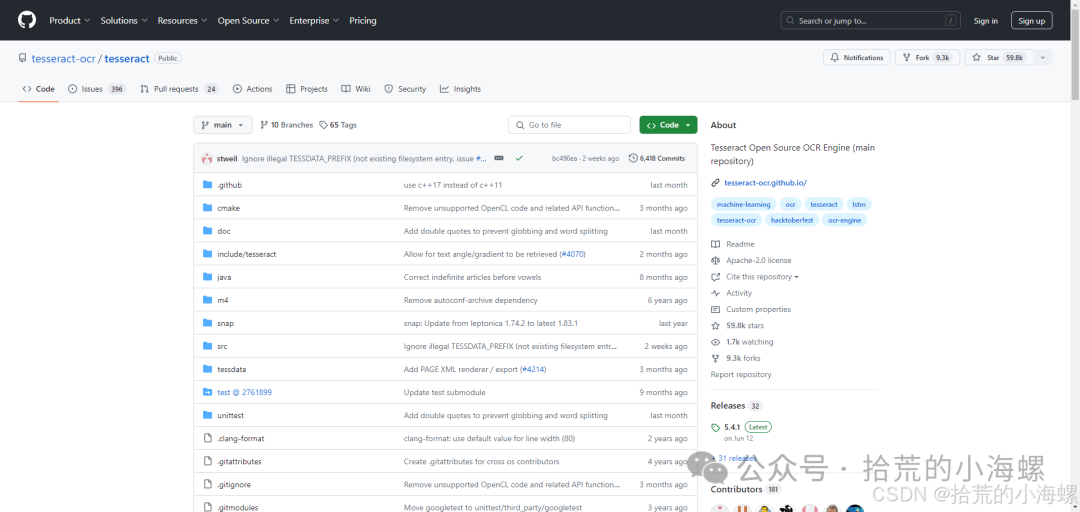Click the machine-learning topic tag
This screenshot has height=512, width=1080.
tap(743, 205)
